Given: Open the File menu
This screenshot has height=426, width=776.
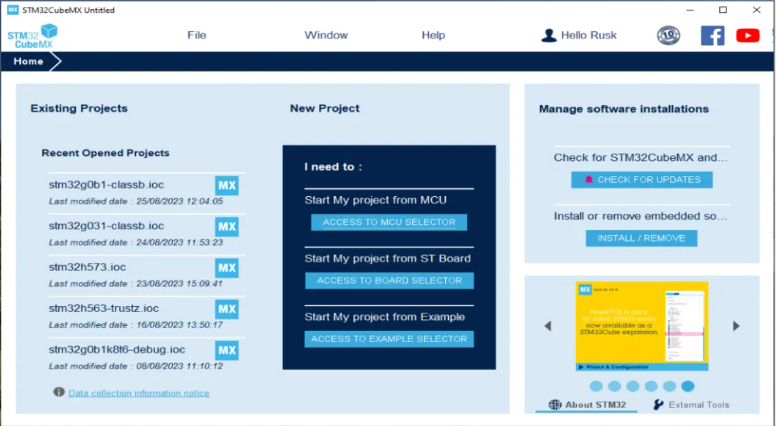Looking at the screenshot, I should tap(196, 35).
